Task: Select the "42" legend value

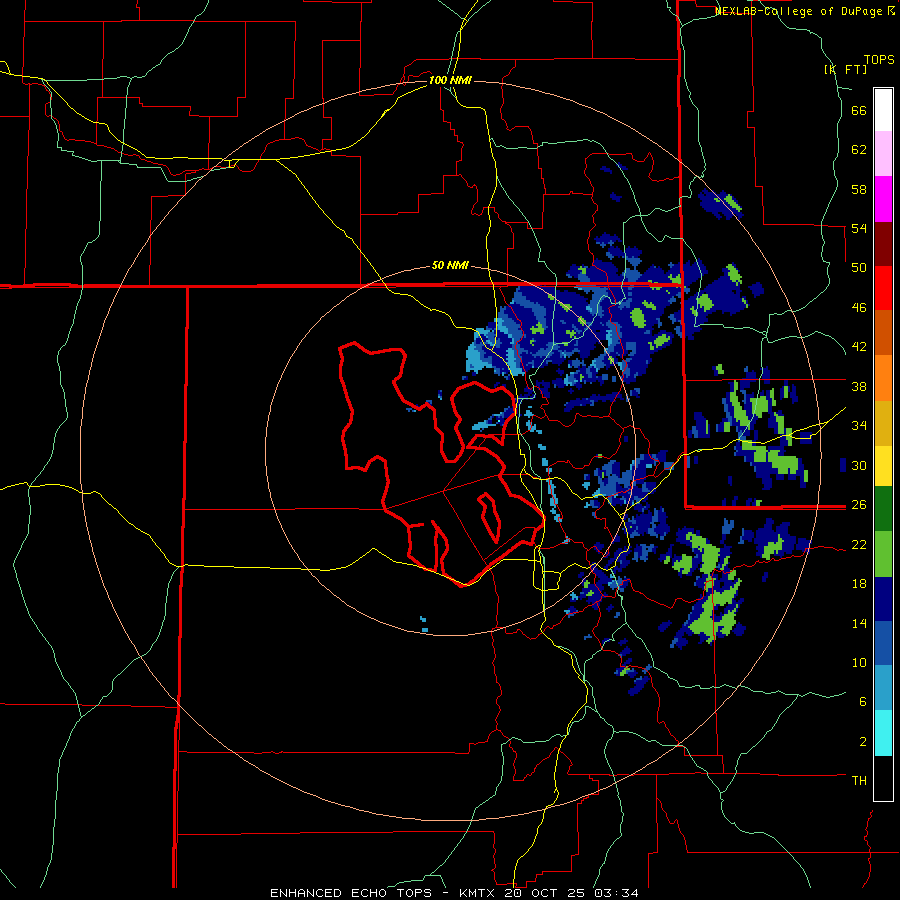Action: click(x=859, y=347)
